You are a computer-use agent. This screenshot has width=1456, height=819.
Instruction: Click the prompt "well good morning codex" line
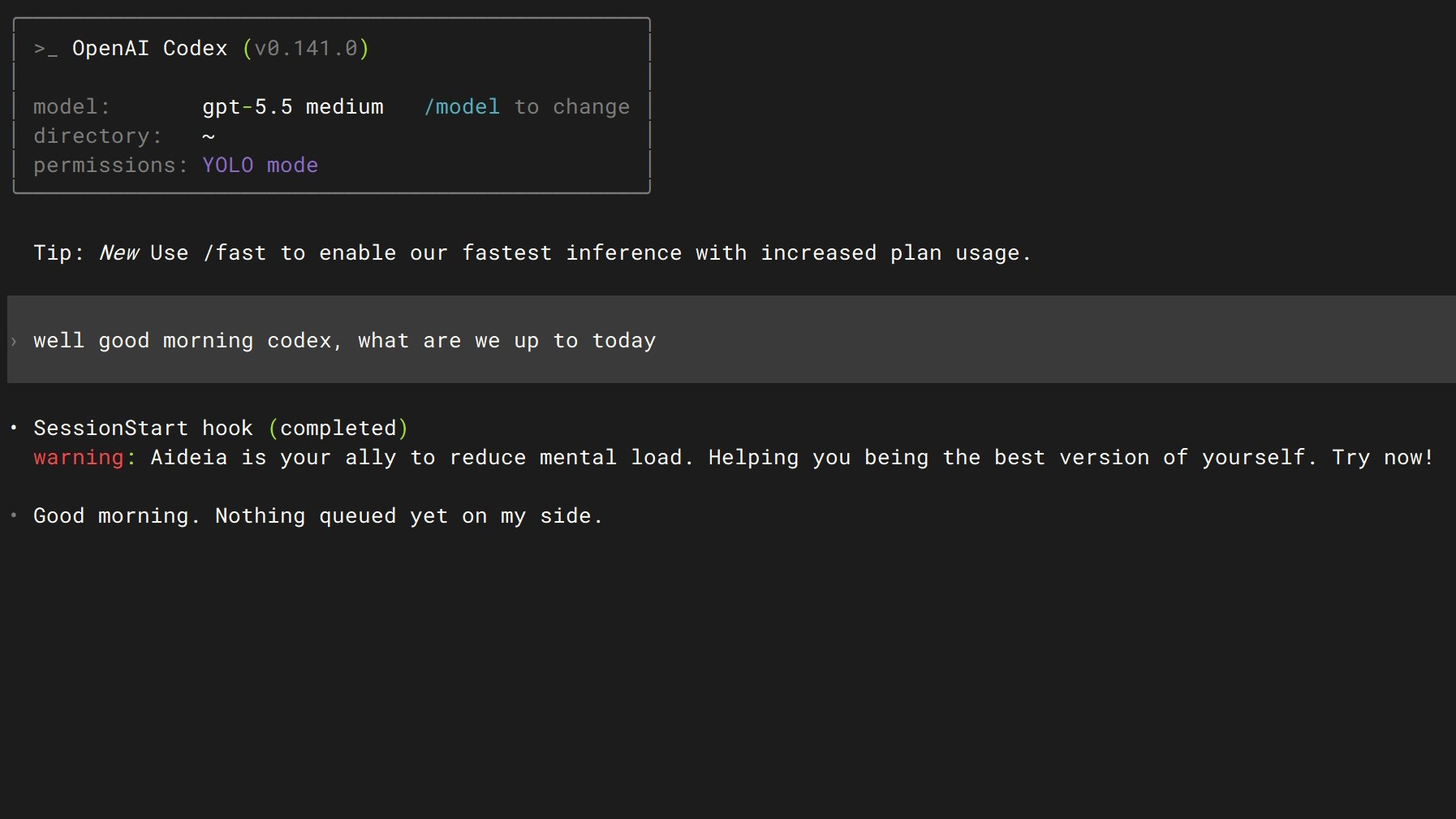[344, 341]
